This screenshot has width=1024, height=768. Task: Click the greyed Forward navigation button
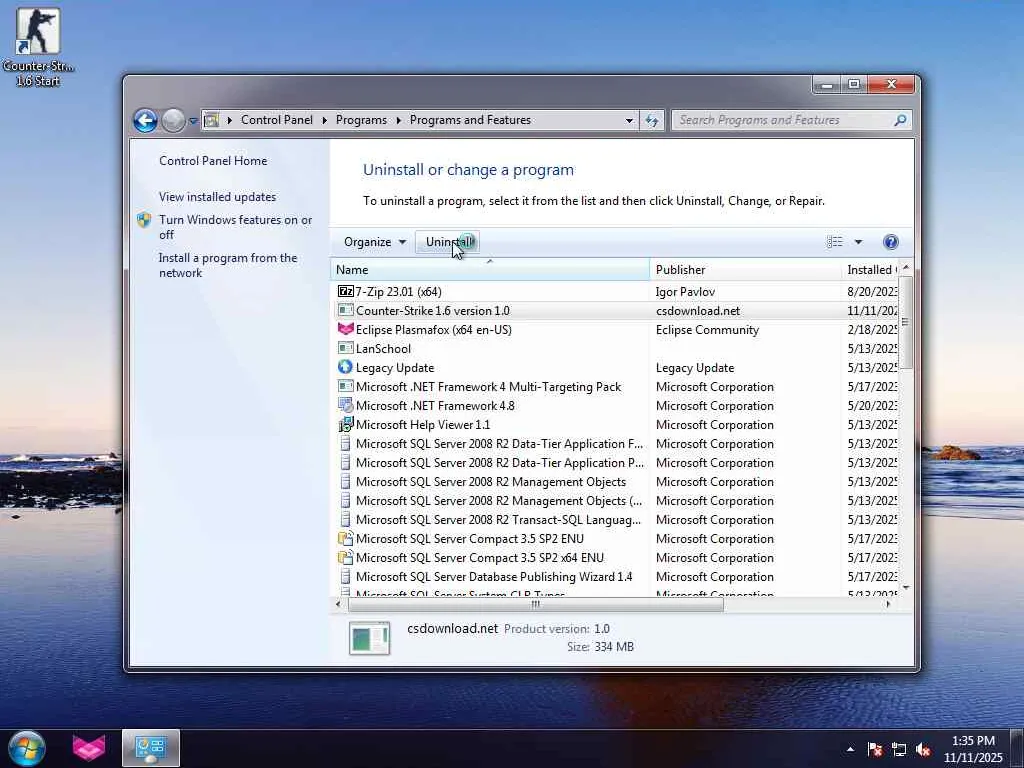[173, 120]
